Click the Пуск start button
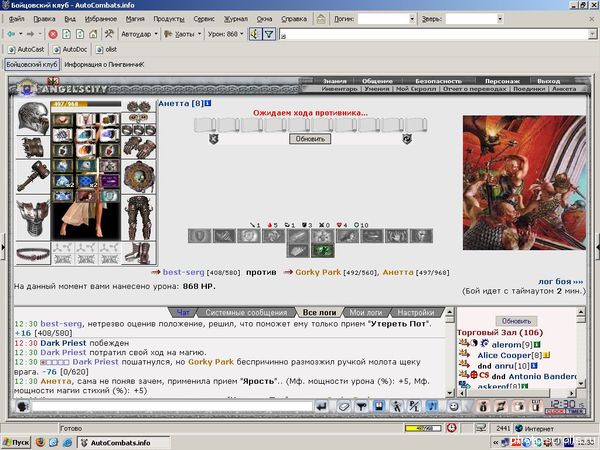This screenshot has width=600, height=450. coord(16,443)
